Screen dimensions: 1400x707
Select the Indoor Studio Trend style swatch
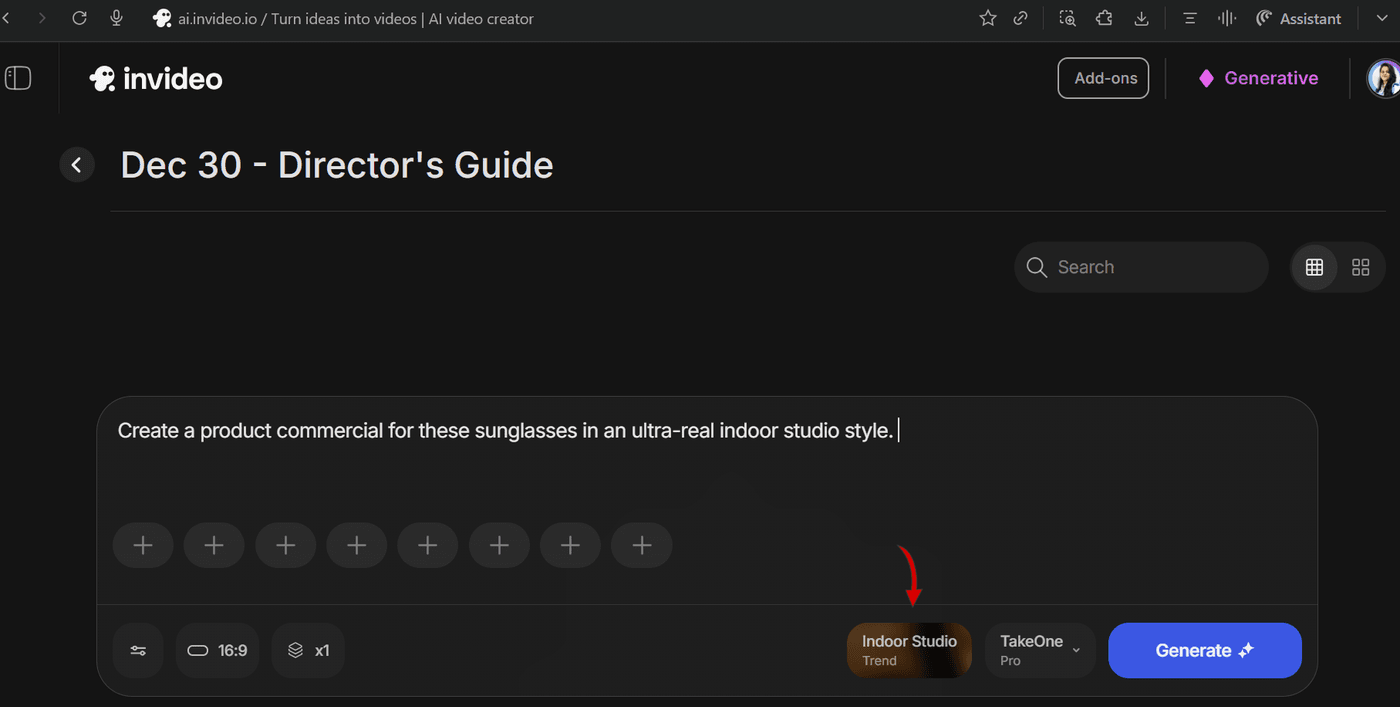pyautogui.click(x=909, y=650)
